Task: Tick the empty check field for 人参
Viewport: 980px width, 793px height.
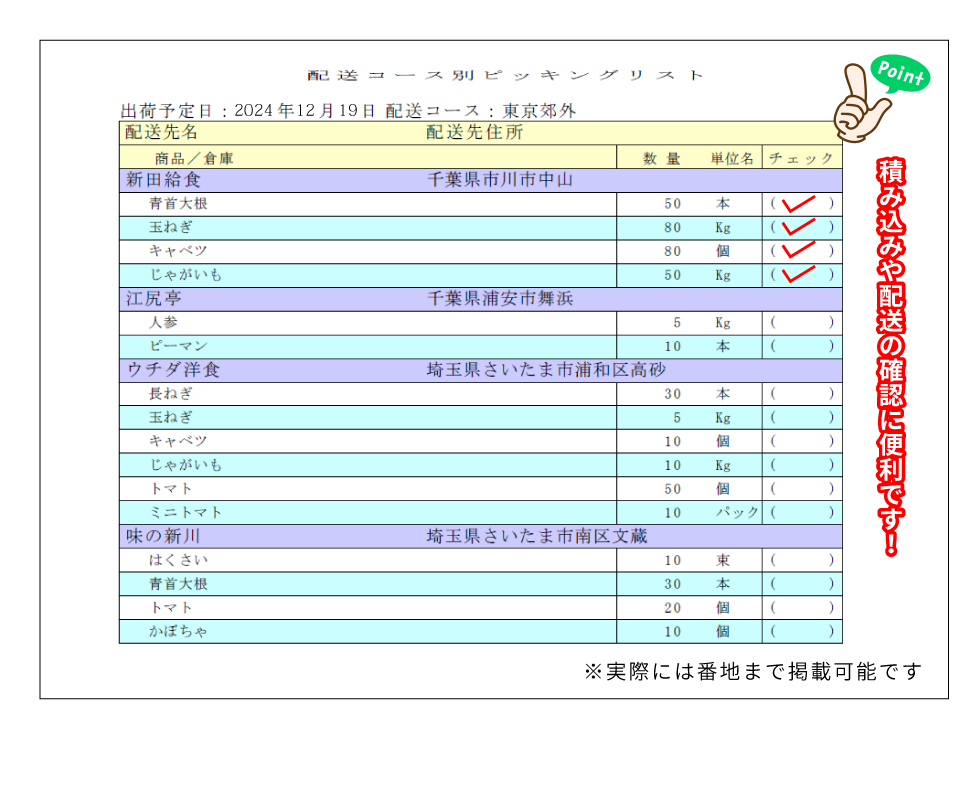Action: coord(802,323)
